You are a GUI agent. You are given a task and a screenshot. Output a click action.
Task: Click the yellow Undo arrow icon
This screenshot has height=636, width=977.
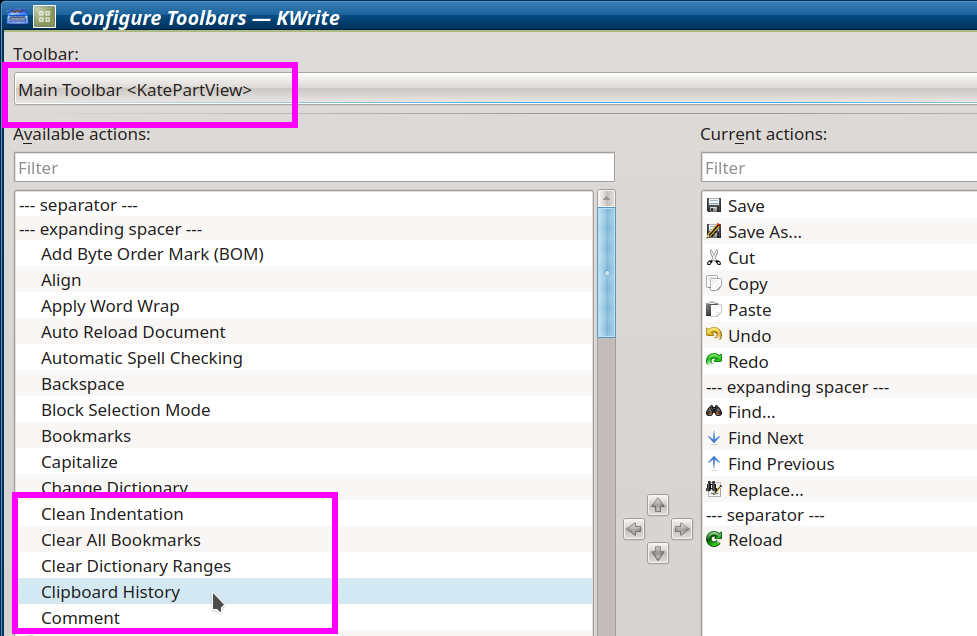point(713,335)
